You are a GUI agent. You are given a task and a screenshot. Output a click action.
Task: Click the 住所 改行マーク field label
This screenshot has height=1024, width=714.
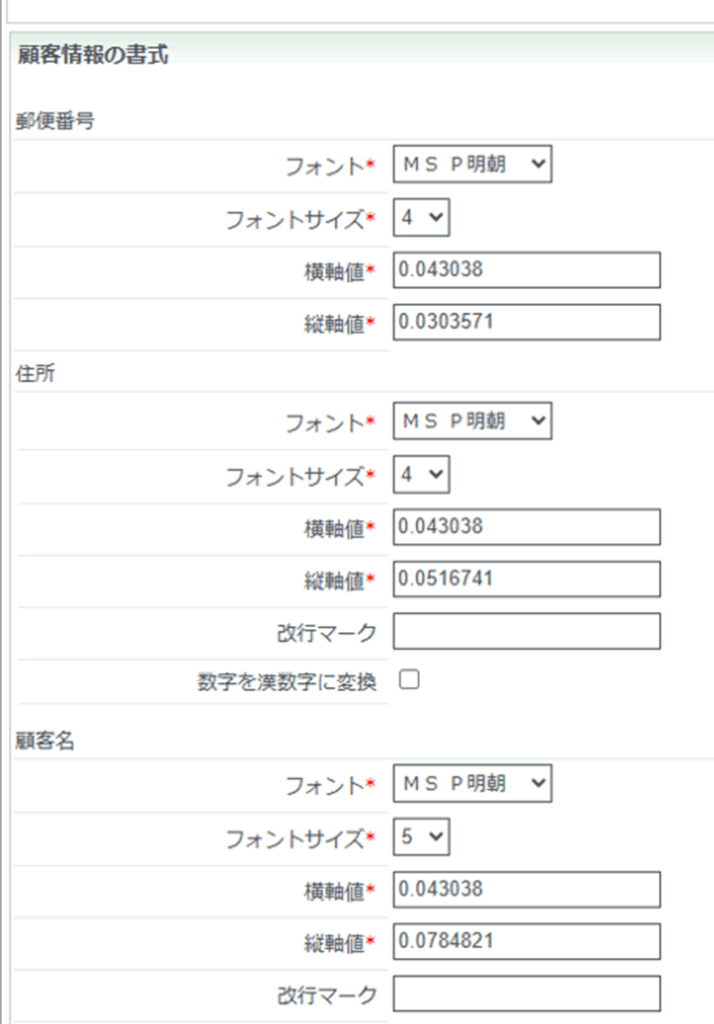[327, 633]
